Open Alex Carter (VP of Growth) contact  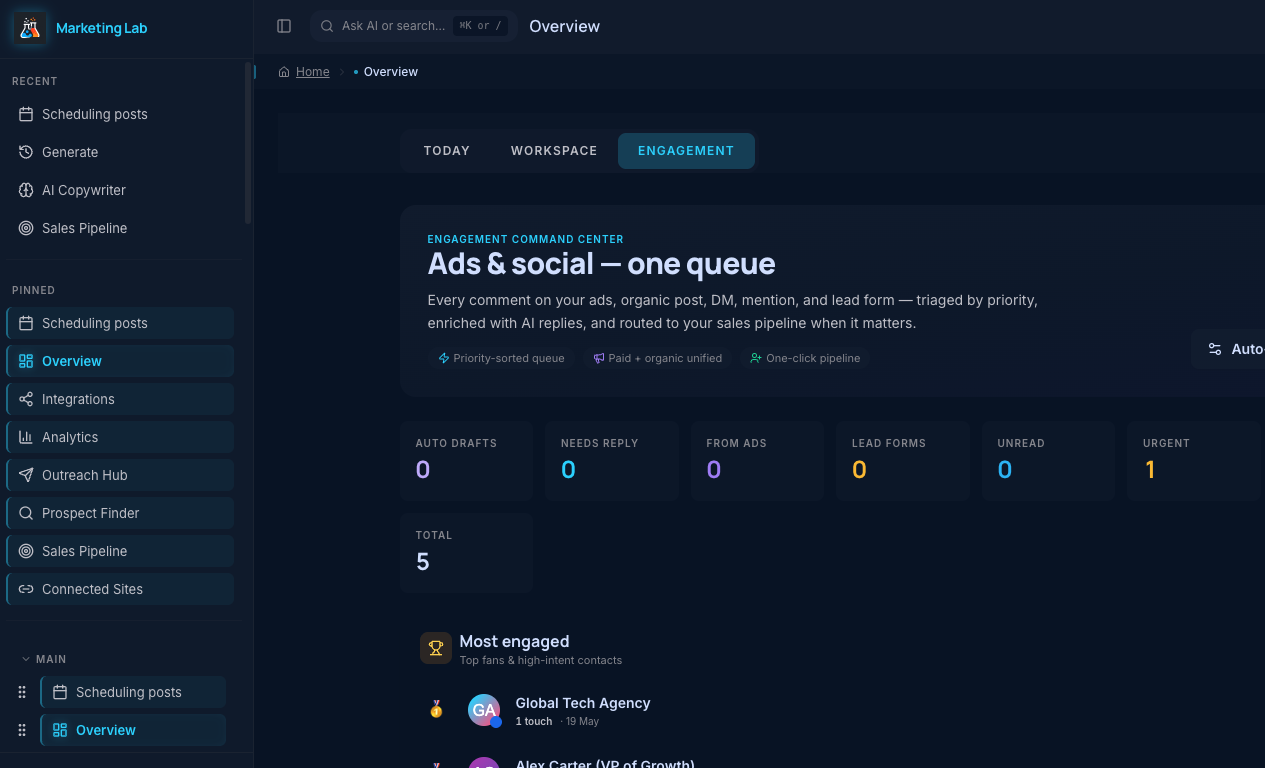605,763
